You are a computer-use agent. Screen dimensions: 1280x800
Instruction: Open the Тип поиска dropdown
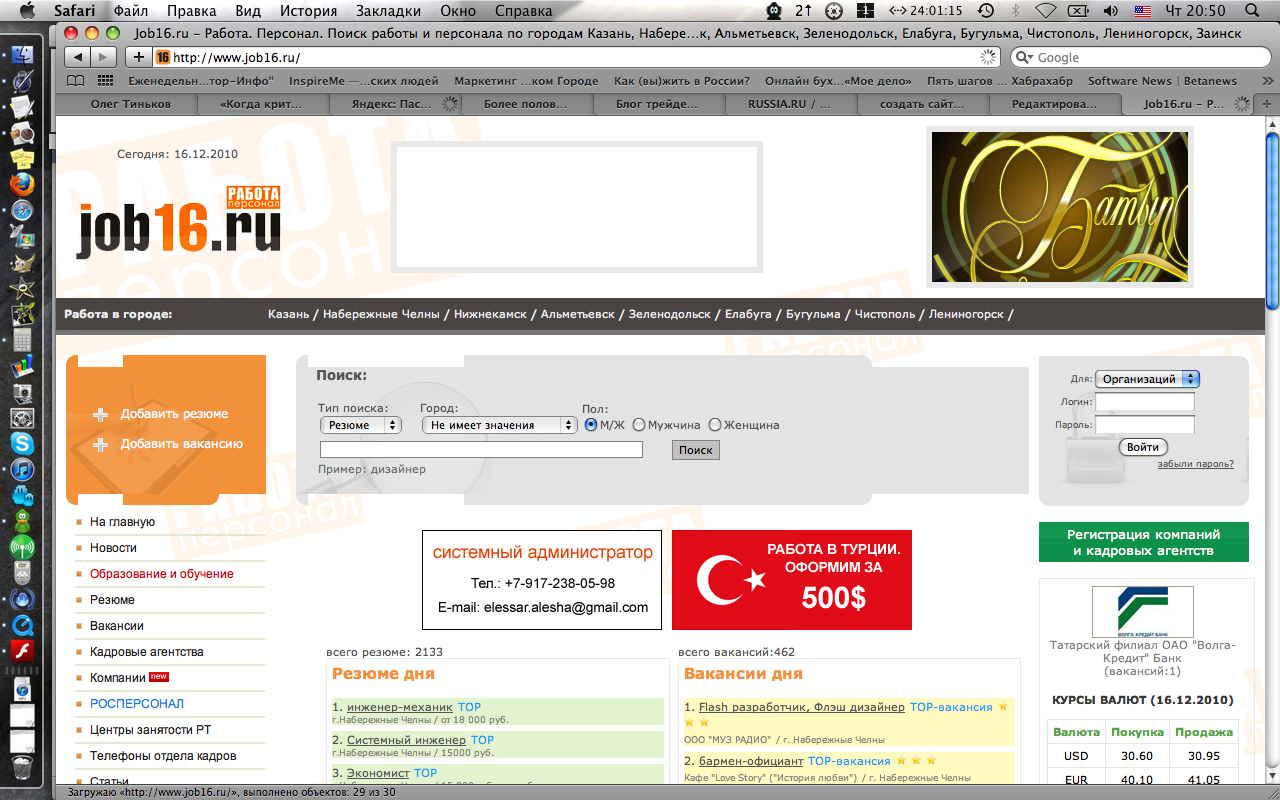(x=360, y=425)
